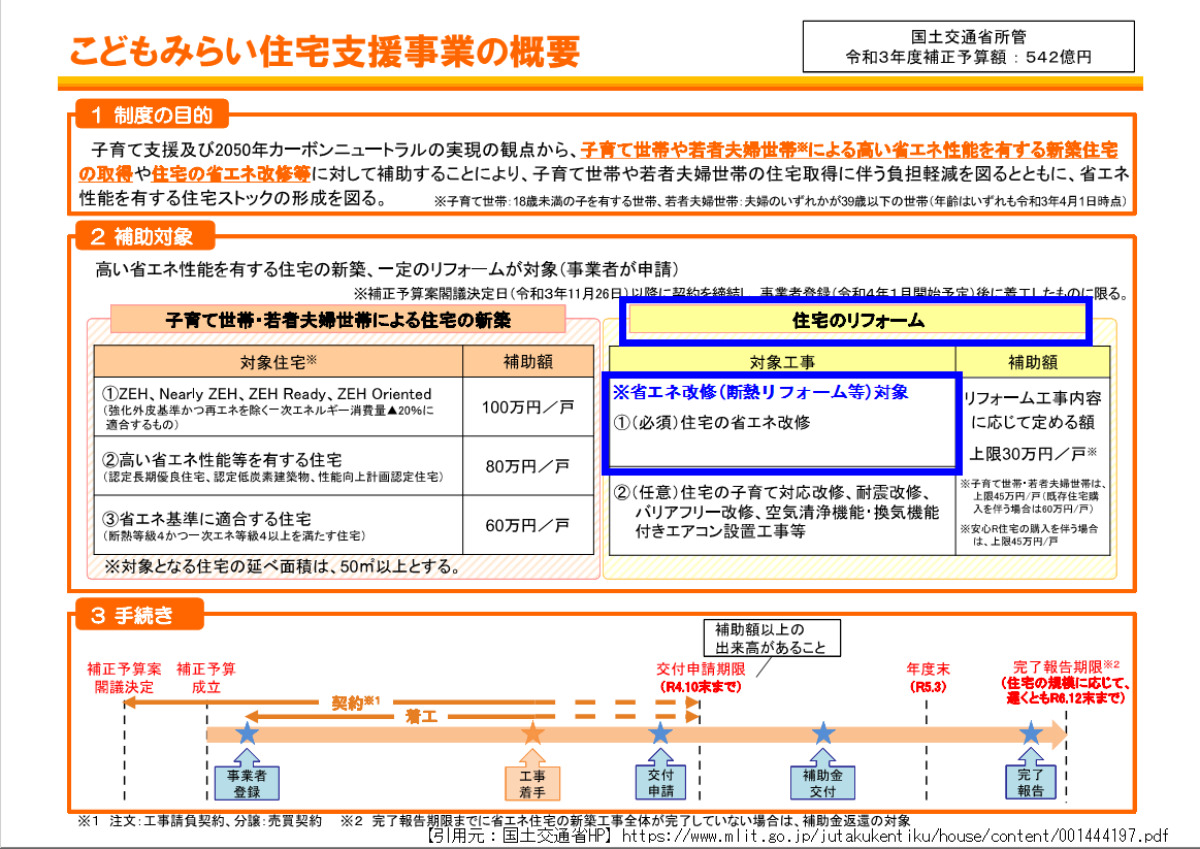This screenshot has width=1200, height=849.
Task: Click the 認定長期優良住宅 sub-note
Action: pyautogui.click(x=273, y=477)
